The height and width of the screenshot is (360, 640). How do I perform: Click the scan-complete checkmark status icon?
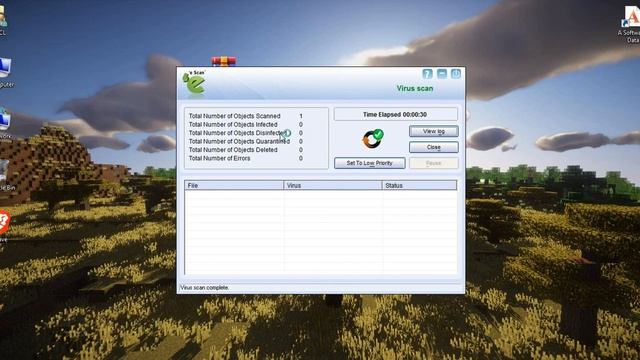click(373, 139)
